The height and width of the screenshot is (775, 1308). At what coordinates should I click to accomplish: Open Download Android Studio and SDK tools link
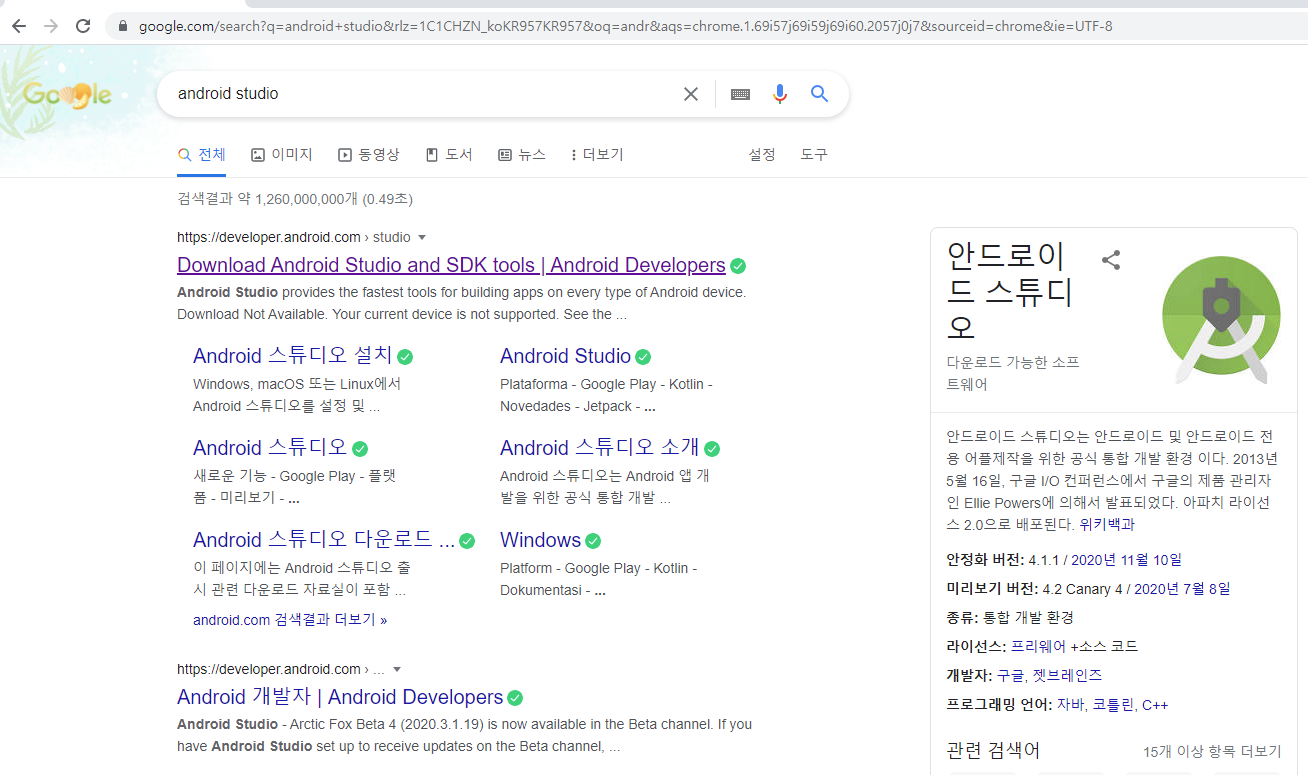451,265
